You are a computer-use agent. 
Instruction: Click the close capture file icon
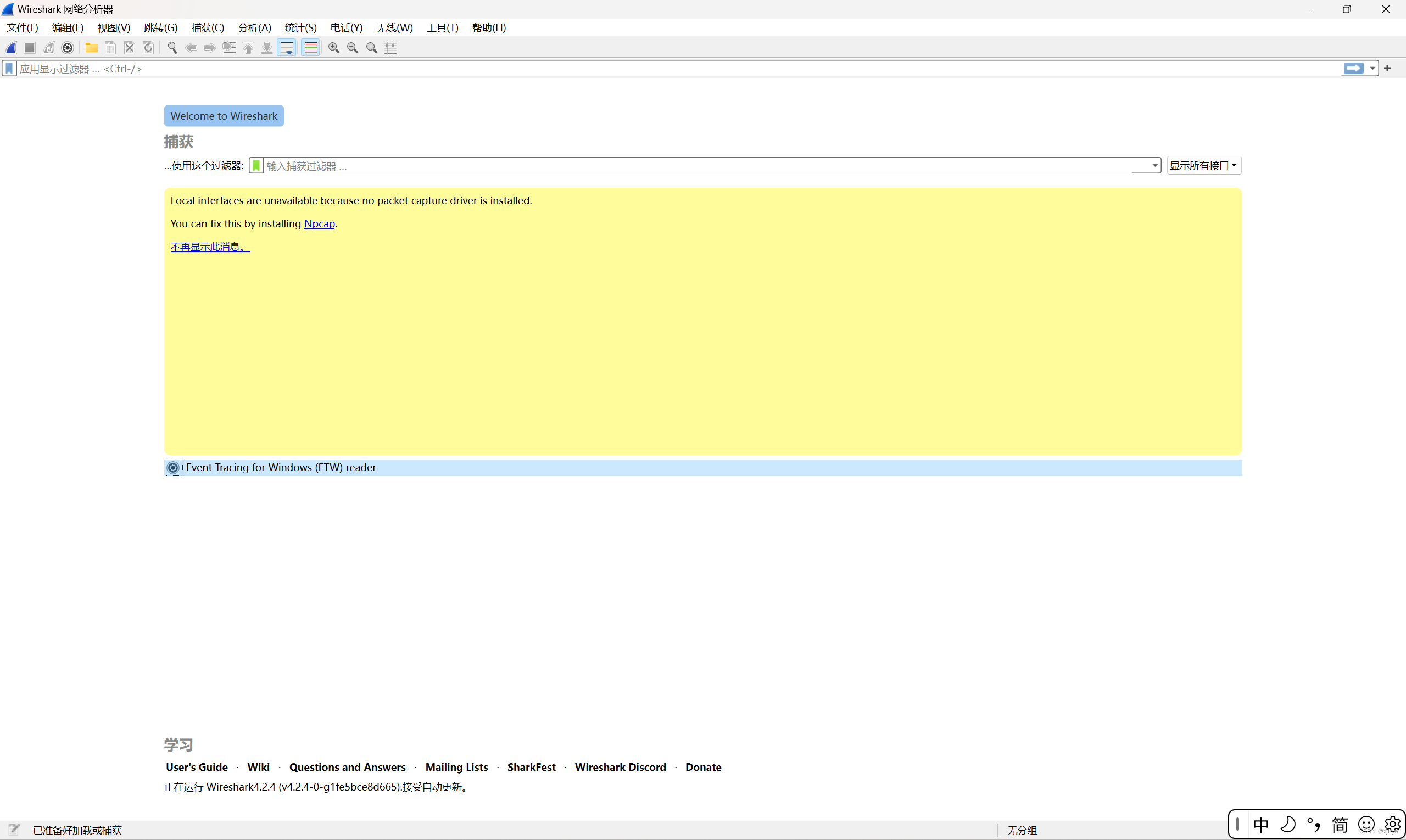[129, 48]
